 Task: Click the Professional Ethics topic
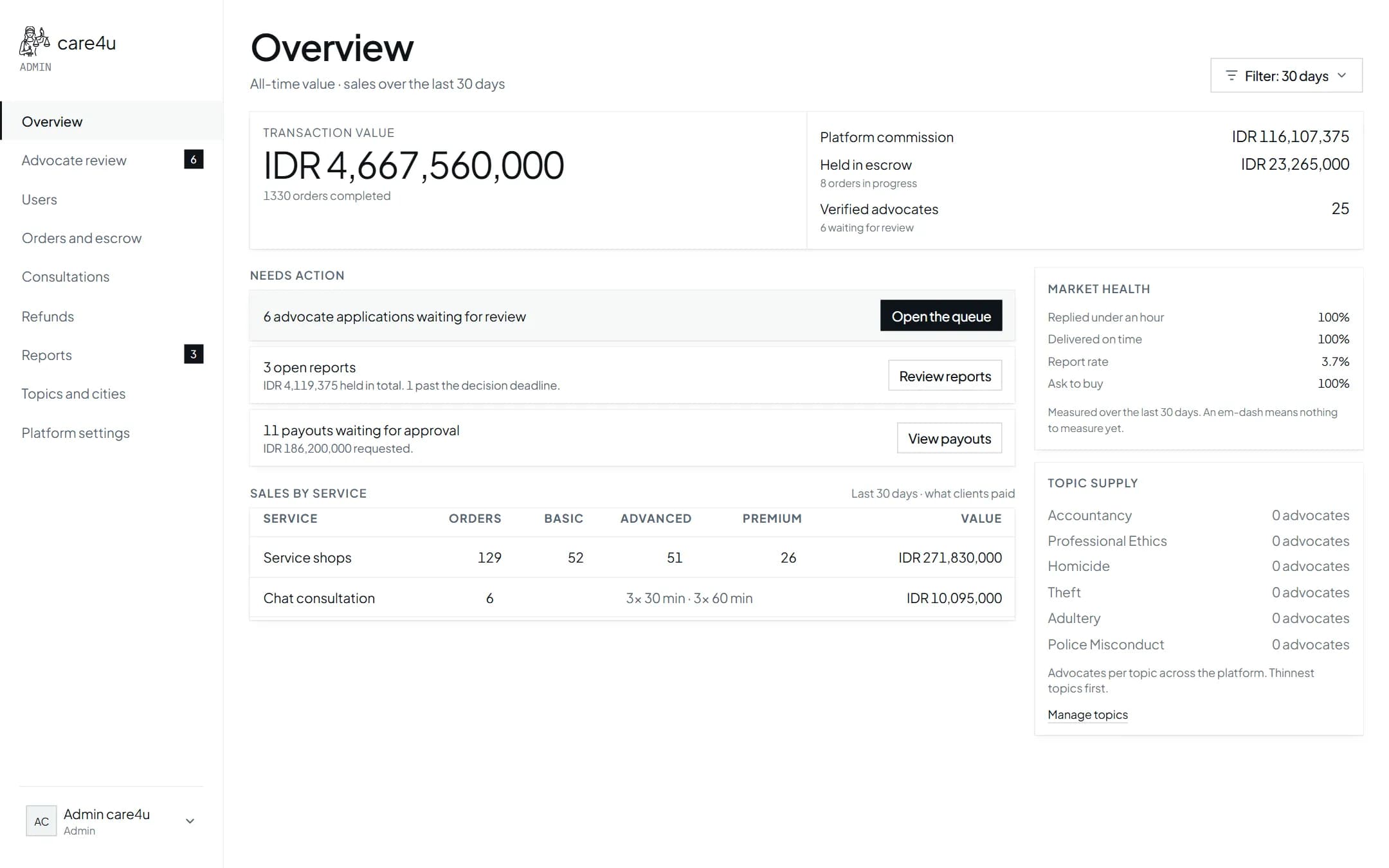(1107, 541)
